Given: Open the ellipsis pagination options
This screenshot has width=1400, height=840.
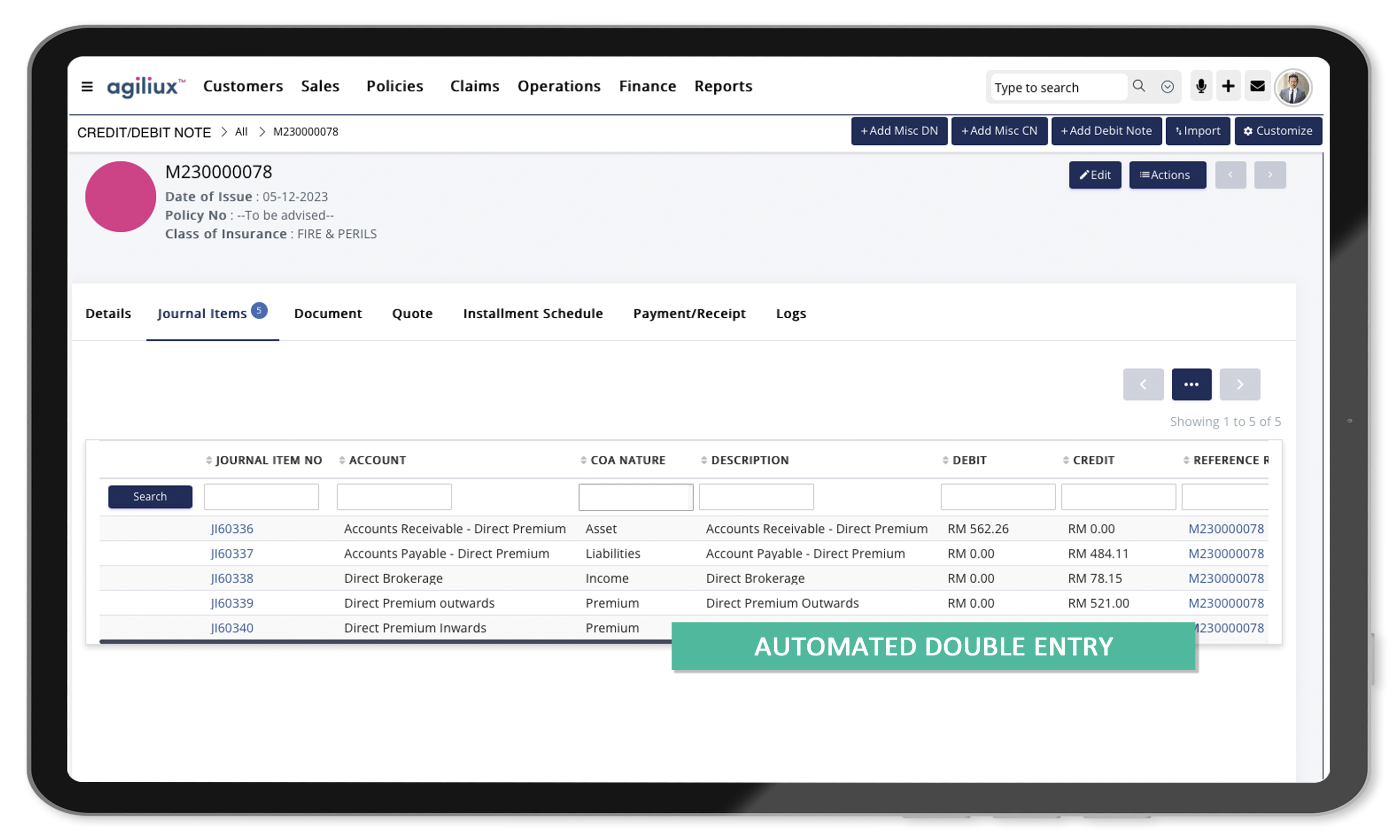Looking at the screenshot, I should point(1191,385).
